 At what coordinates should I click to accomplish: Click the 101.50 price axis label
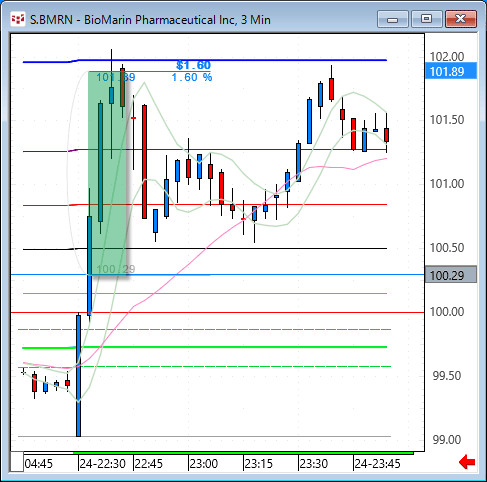coord(447,120)
